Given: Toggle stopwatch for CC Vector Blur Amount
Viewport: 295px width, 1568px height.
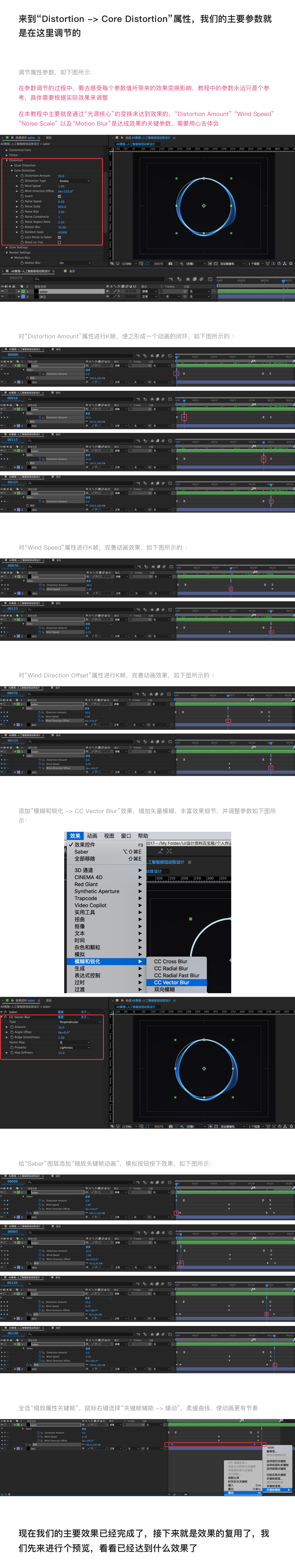Looking at the screenshot, I should click(12, 1027).
